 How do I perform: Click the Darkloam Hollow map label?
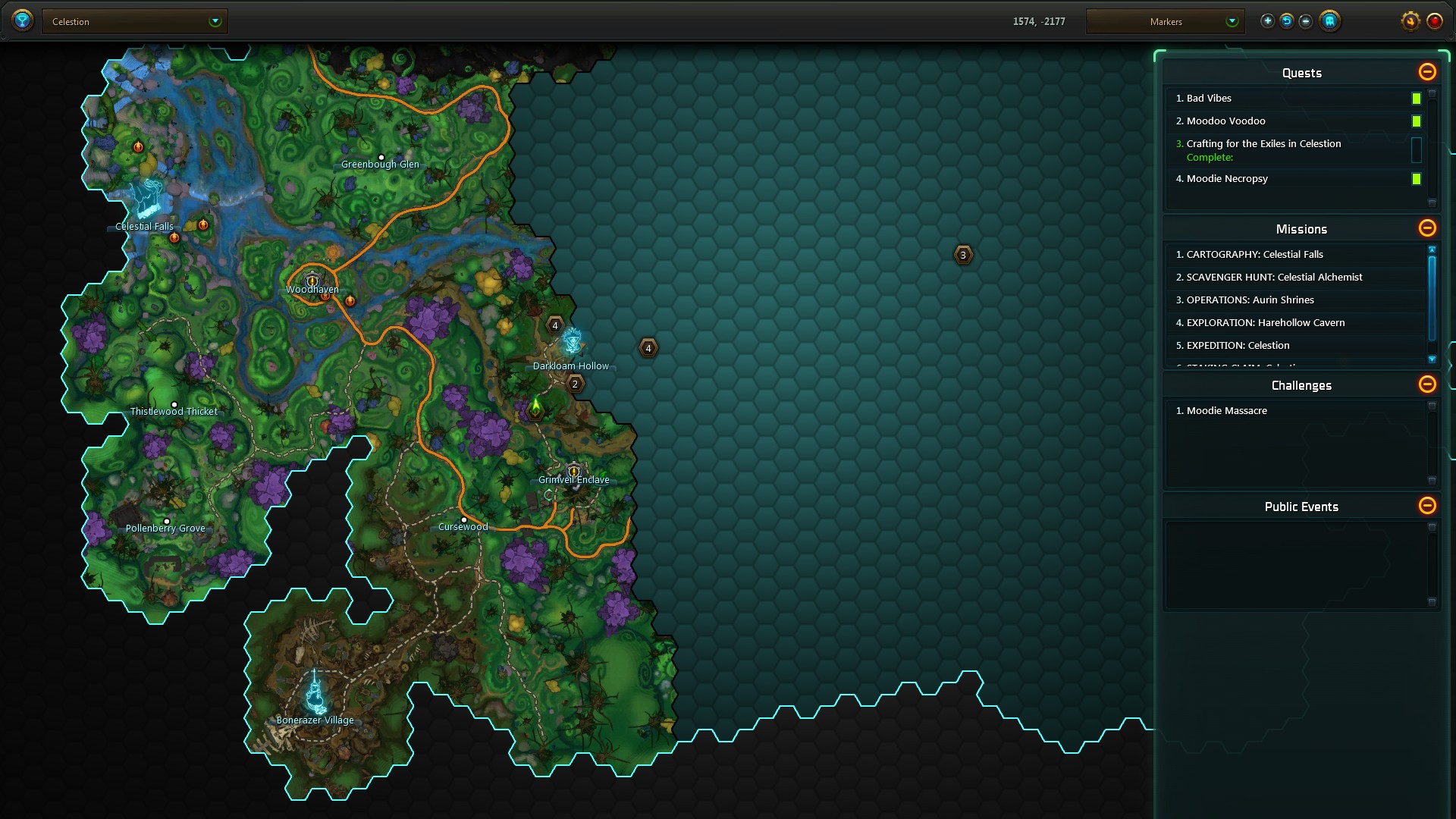pyautogui.click(x=571, y=366)
